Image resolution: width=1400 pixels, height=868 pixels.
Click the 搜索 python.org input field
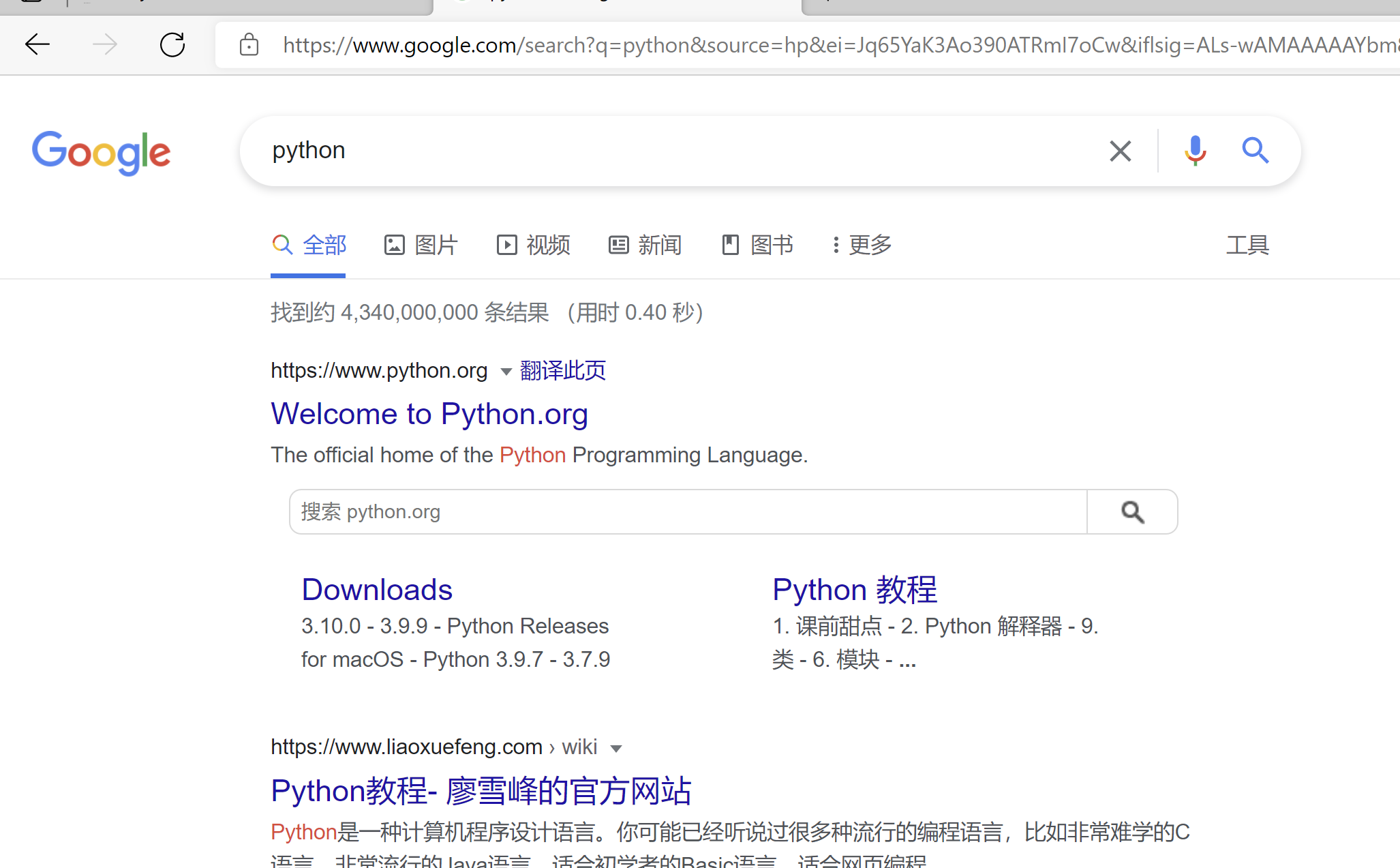point(688,511)
